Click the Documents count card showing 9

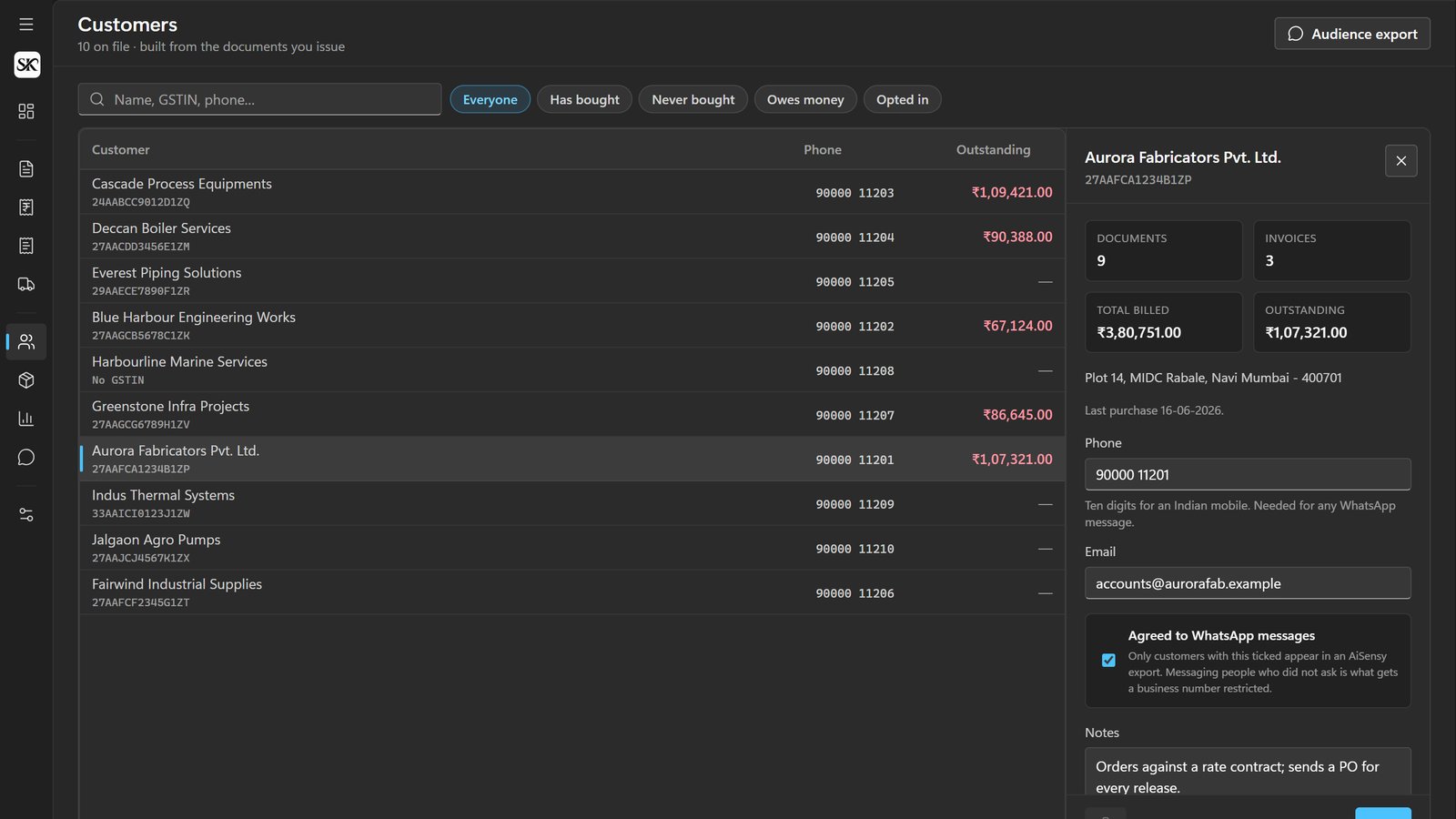click(x=1164, y=251)
